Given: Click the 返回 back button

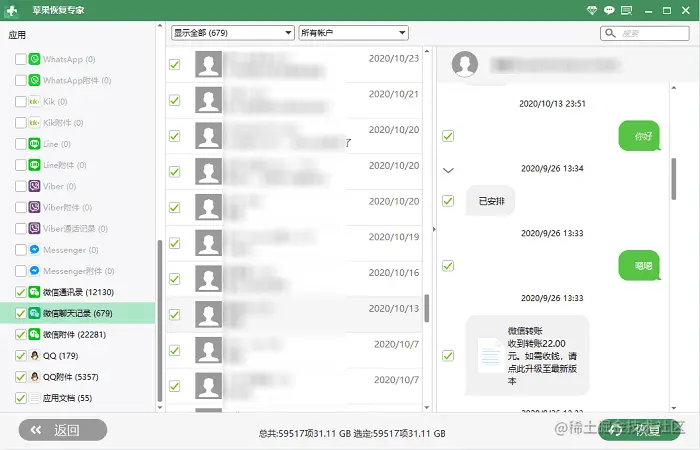Looking at the screenshot, I should click(x=63, y=430).
